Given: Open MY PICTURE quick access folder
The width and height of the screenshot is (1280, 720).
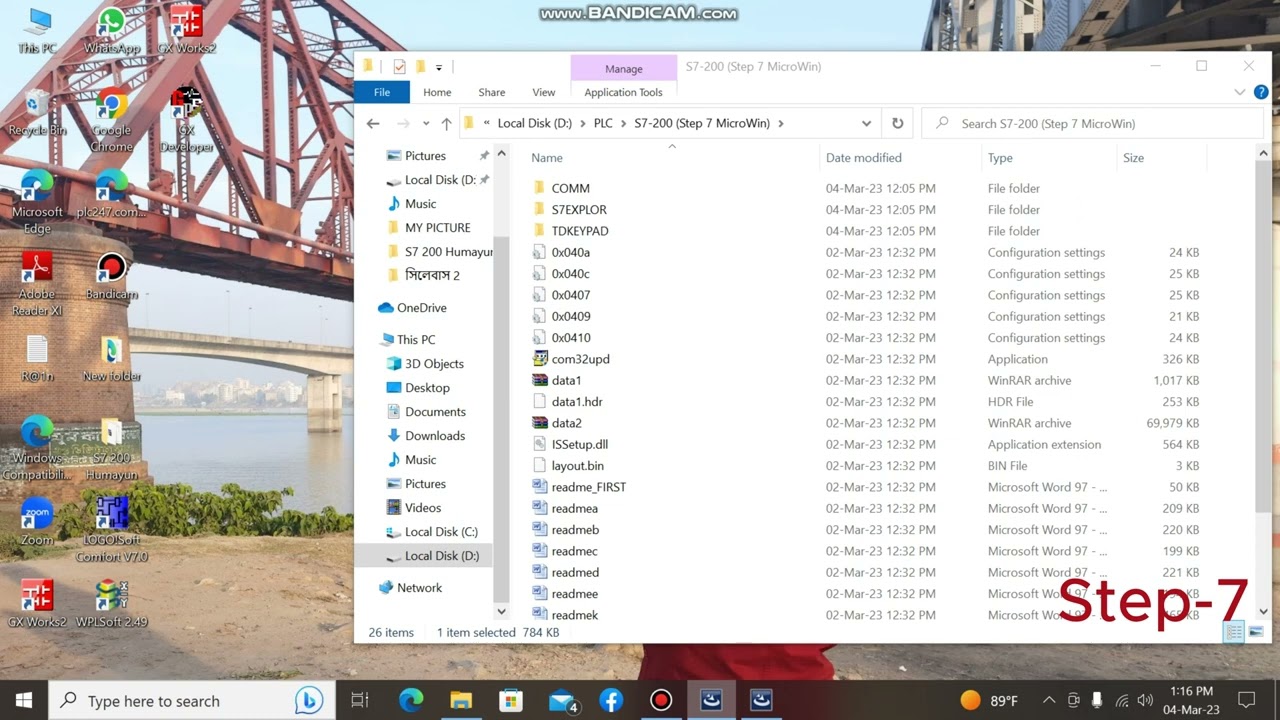Looking at the screenshot, I should click(437, 228).
